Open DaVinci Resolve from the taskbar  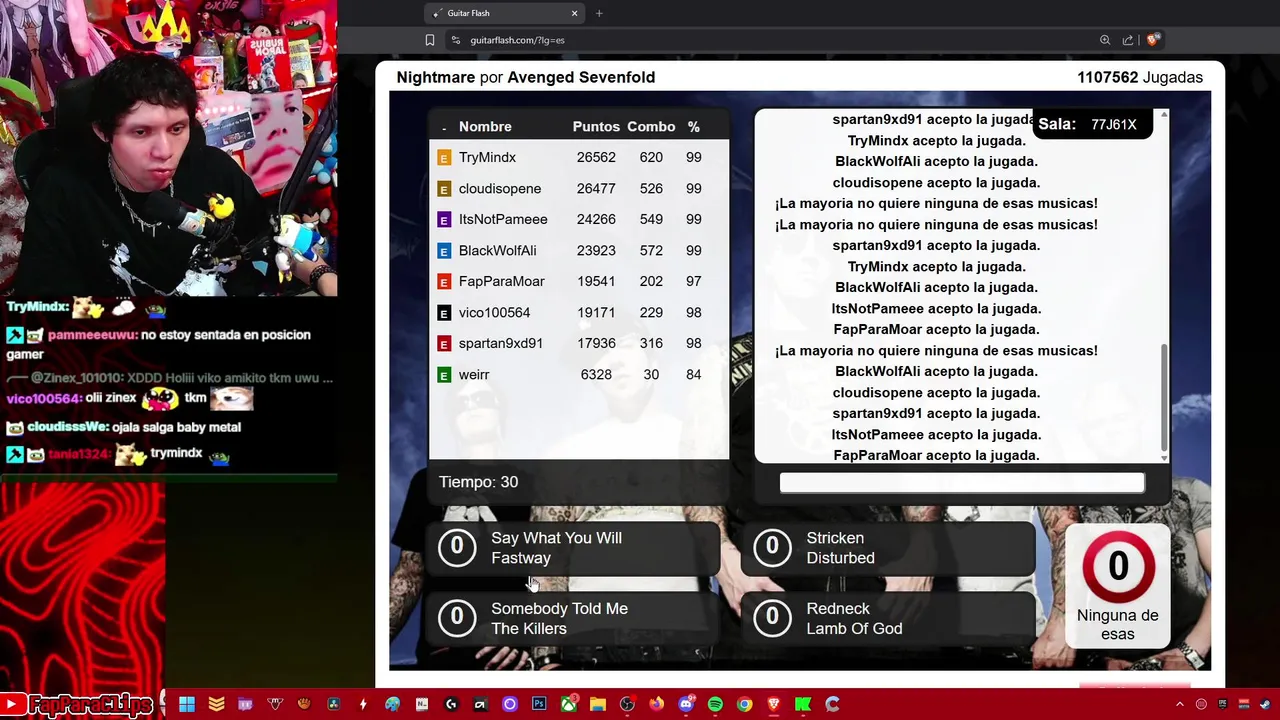(334, 704)
